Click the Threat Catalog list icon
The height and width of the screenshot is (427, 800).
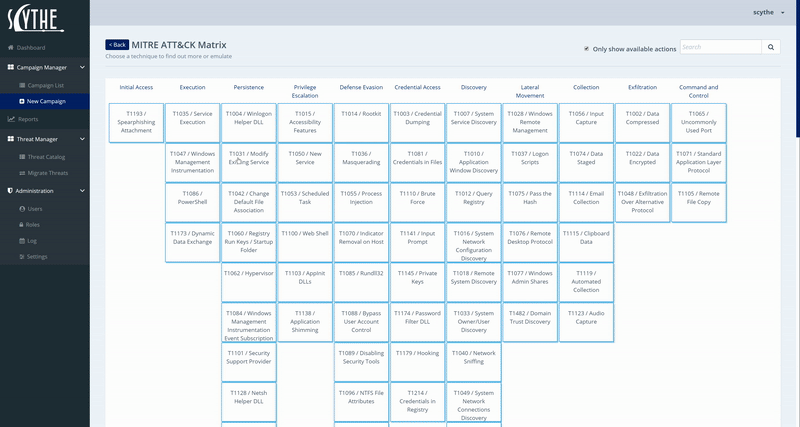tap(22, 157)
